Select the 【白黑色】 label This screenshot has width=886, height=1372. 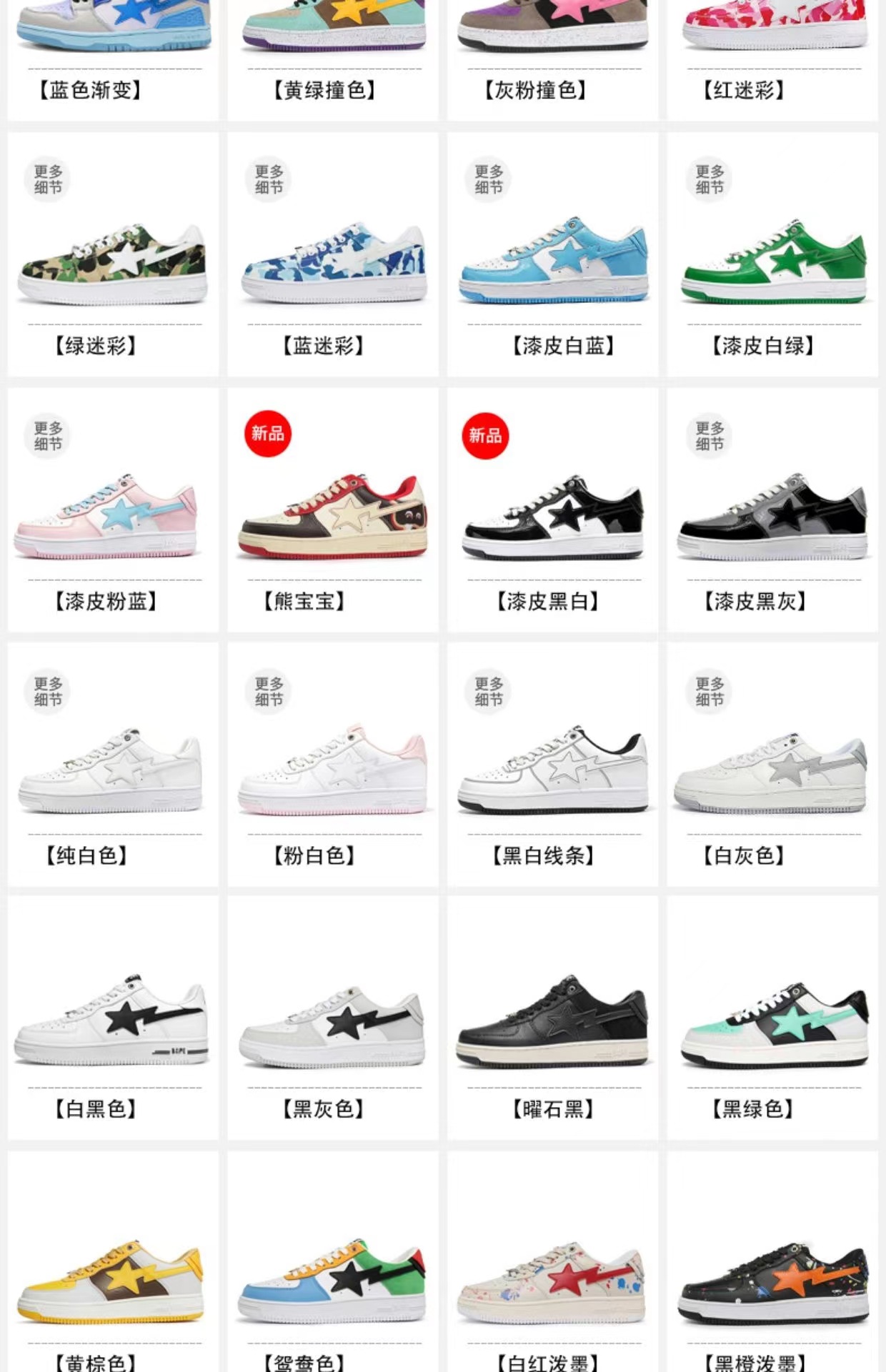pyautogui.click(x=96, y=1109)
